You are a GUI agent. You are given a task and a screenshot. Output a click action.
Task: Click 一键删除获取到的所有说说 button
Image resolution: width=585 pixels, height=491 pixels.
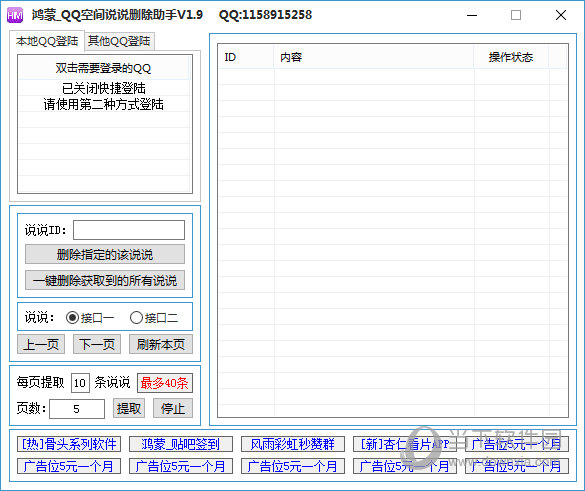[105, 280]
